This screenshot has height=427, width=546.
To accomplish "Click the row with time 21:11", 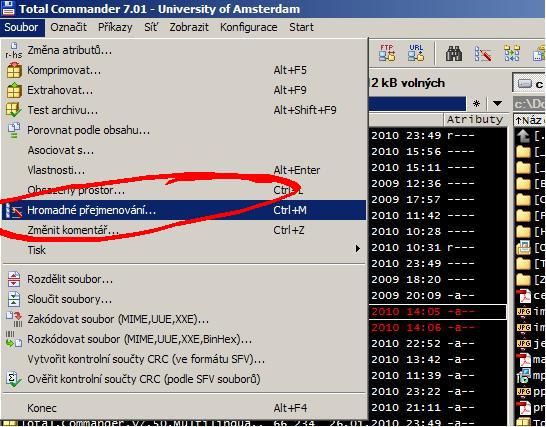I will point(438,408).
